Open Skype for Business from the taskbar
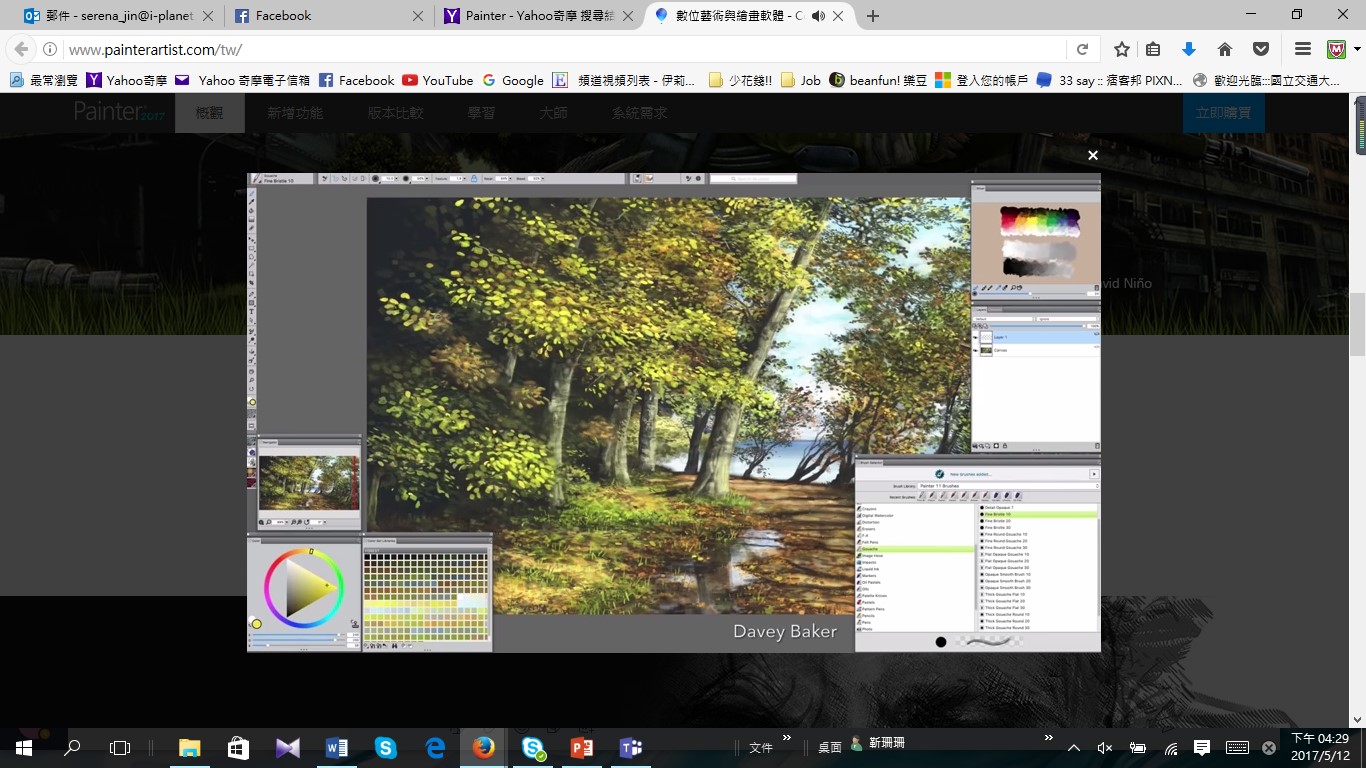The image size is (1366, 768). tap(533, 747)
